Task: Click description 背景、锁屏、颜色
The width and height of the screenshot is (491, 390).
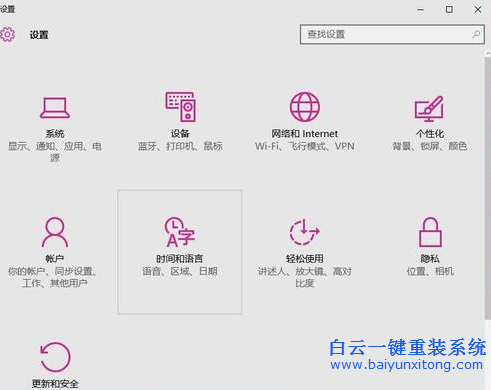Action: point(430,146)
